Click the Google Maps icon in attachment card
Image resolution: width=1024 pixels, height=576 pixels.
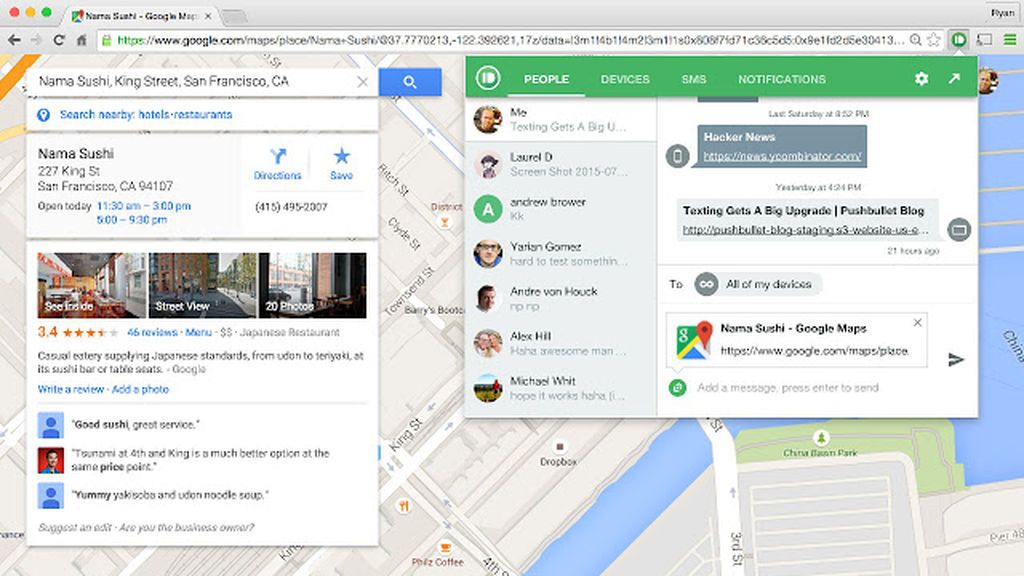pyautogui.click(x=694, y=340)
